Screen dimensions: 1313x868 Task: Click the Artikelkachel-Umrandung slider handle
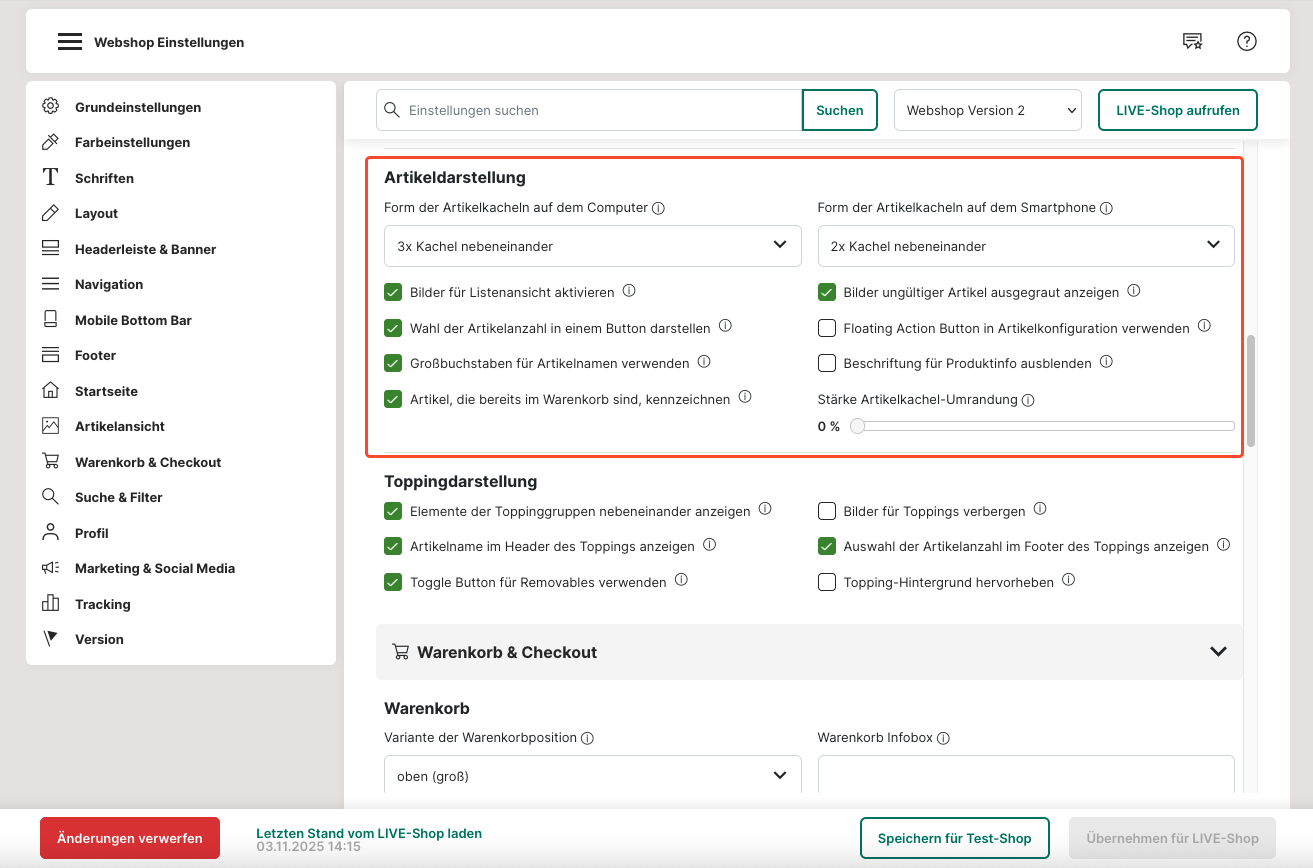(857, 426)
